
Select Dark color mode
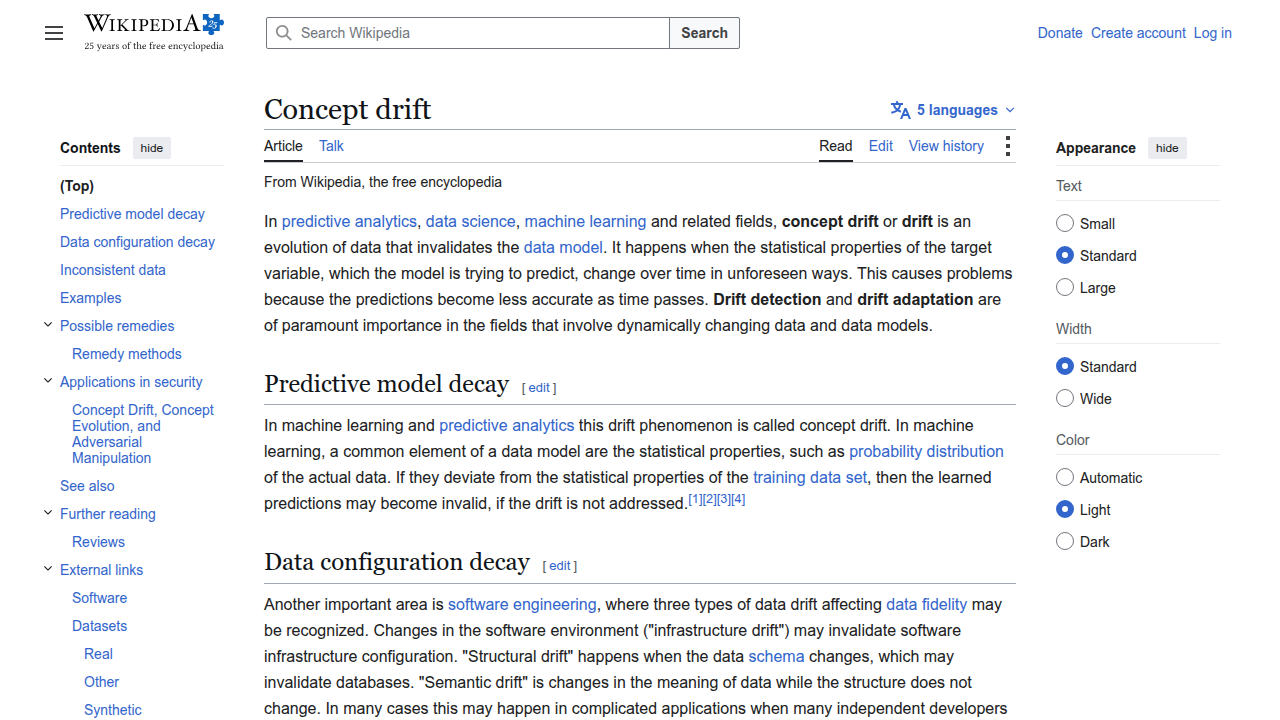1065,541
